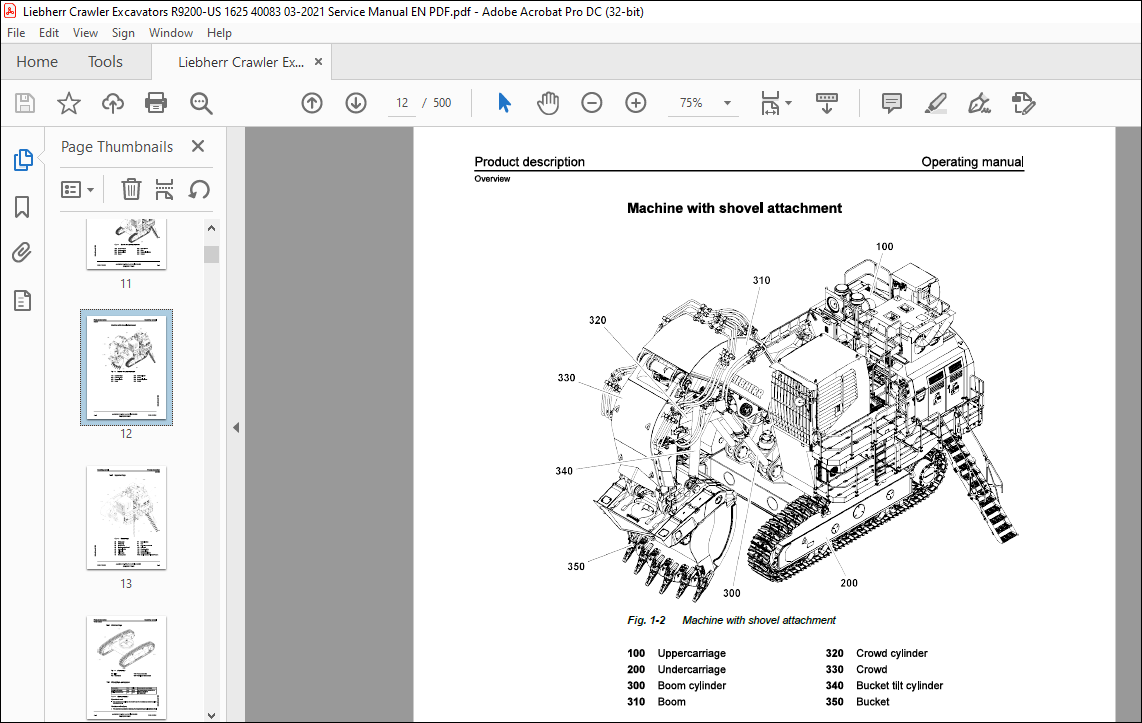This screenshot has width=1142, height=723.
Task: Collapse the navigation pane arrow
Action: 236,427
